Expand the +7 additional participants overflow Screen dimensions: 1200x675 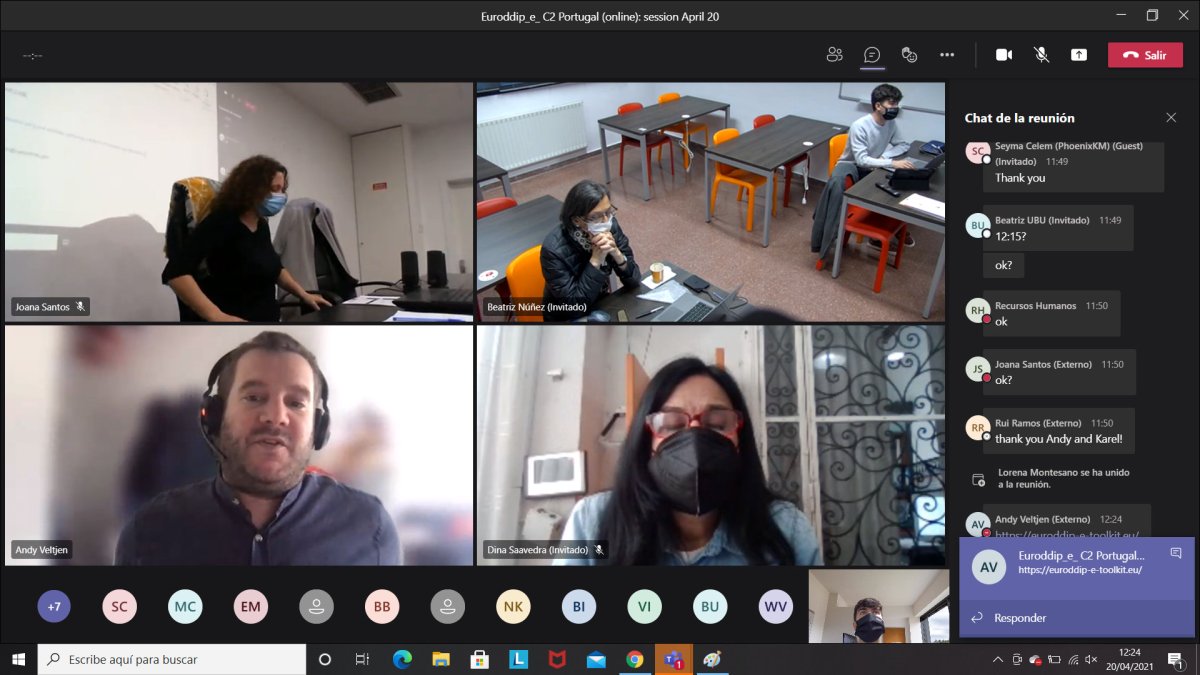(54, 606)
